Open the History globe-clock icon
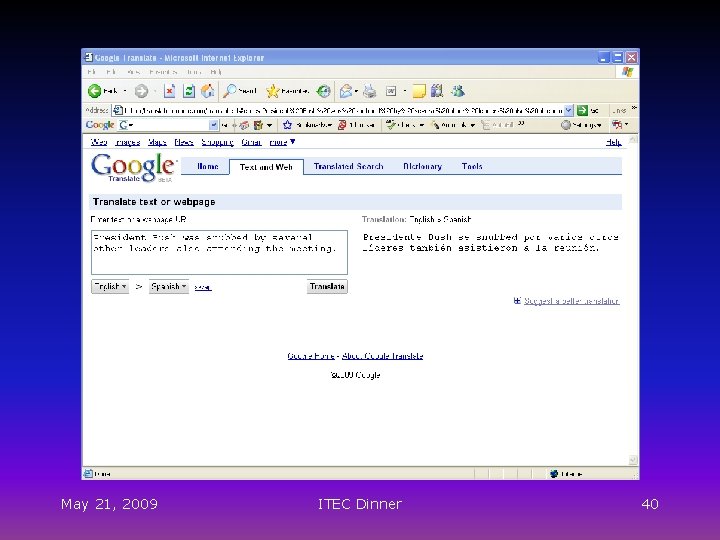Screen dimensions: 720x540 324,91
